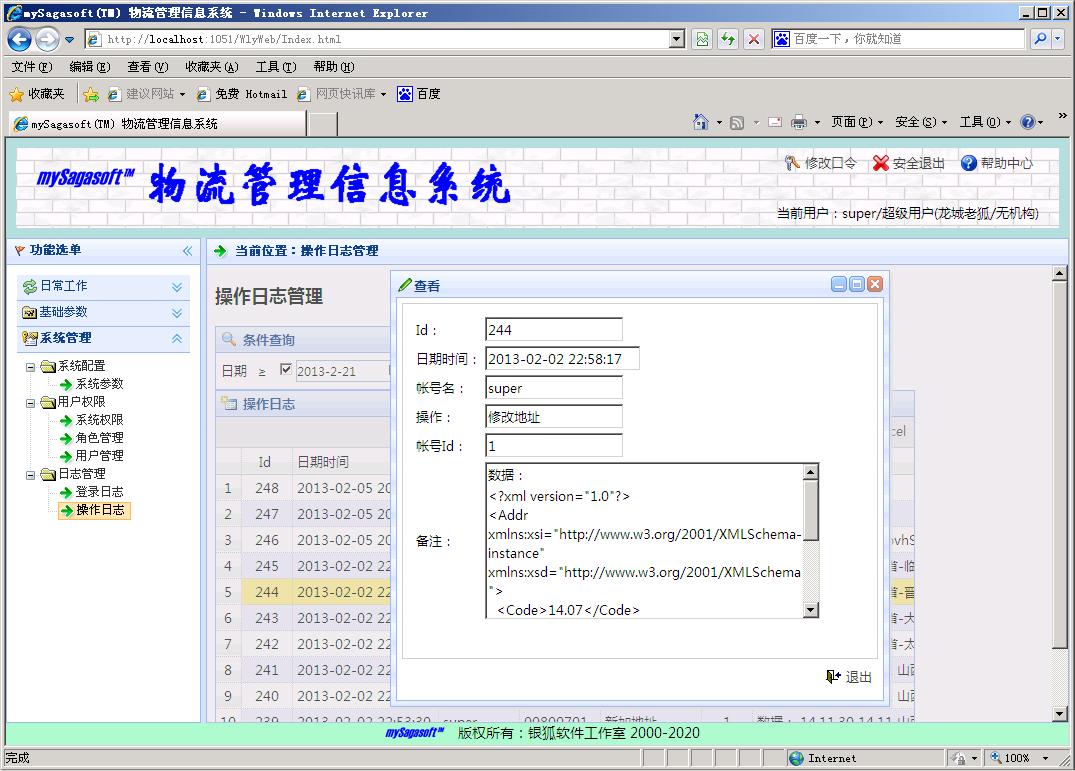This screenshot has width=1075, height=771.
Task: Open the 用户管理 tree item
Action: tap(99, 455)
